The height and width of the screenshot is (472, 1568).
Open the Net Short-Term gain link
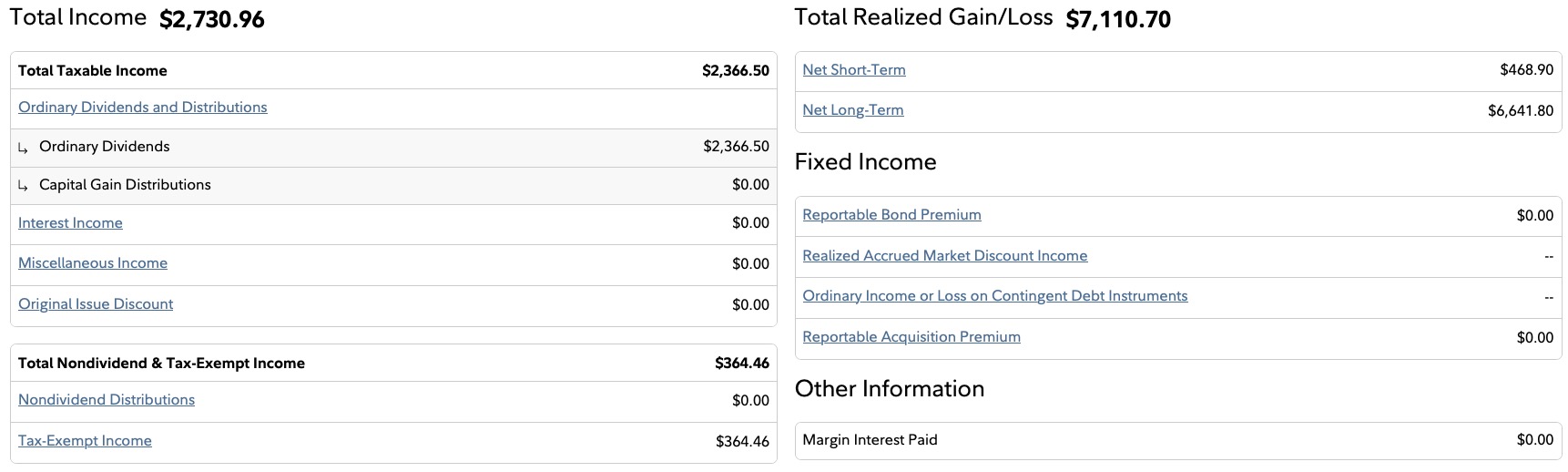(853, 70)
